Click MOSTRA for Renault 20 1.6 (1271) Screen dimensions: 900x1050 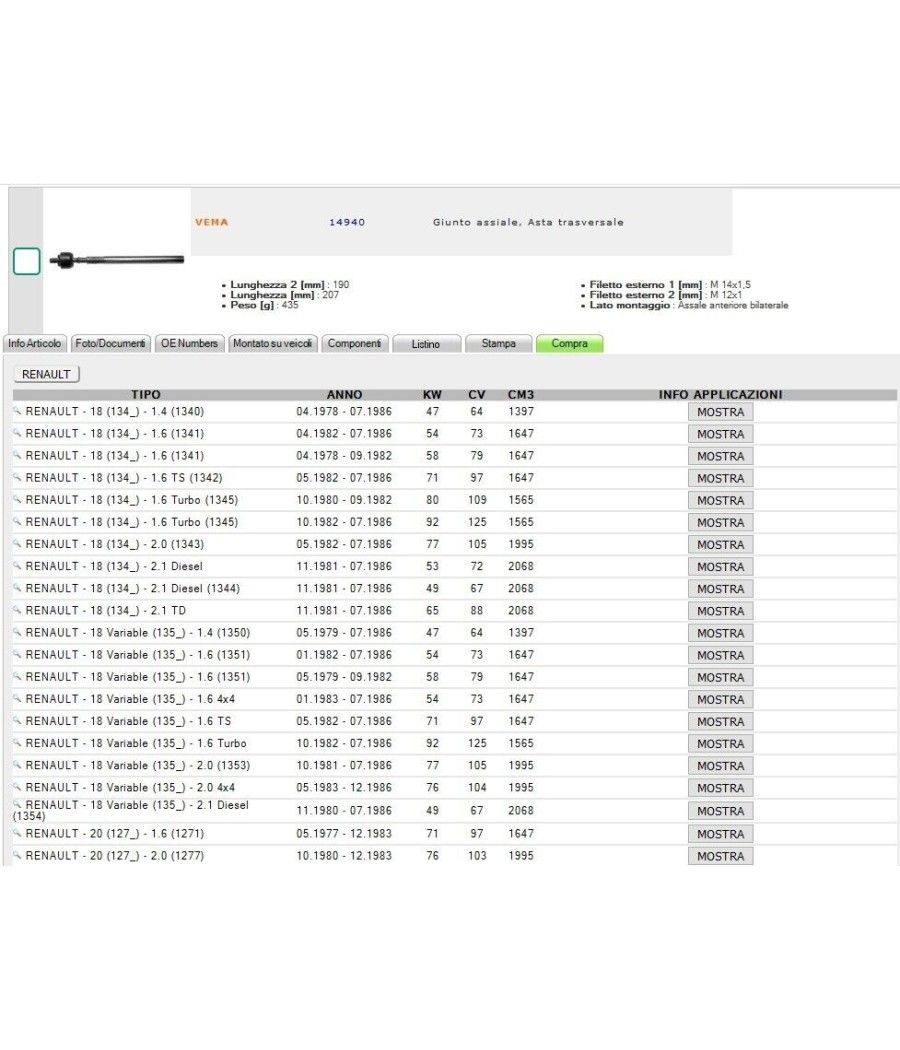coord(721,834)
